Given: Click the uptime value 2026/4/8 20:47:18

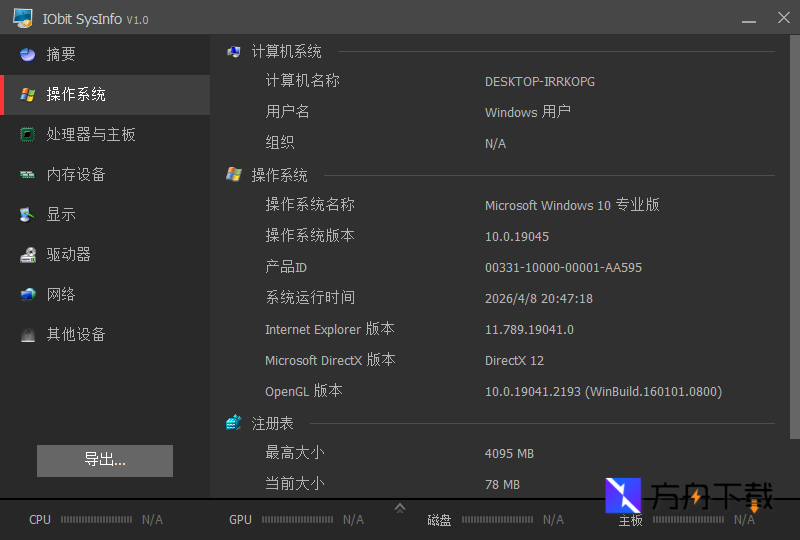Looking at the screenshot, I should 539,299.
